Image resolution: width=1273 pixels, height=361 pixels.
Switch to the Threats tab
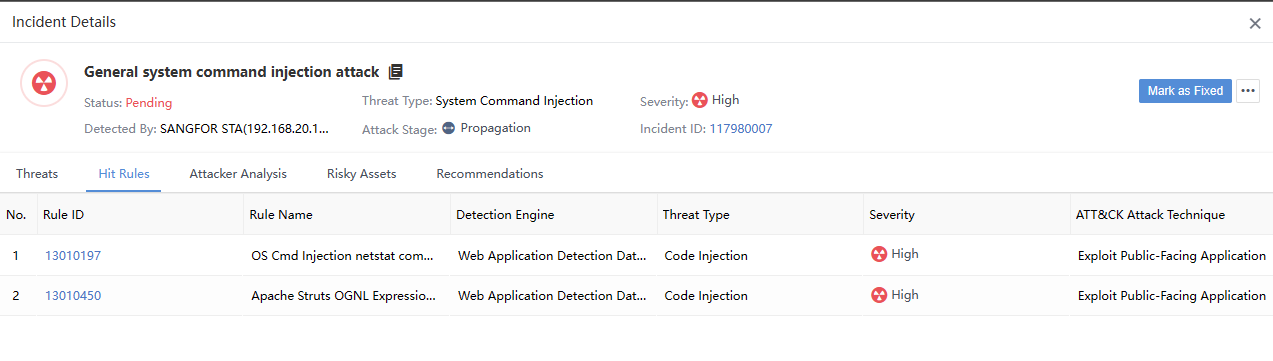(x=37, y=174)
